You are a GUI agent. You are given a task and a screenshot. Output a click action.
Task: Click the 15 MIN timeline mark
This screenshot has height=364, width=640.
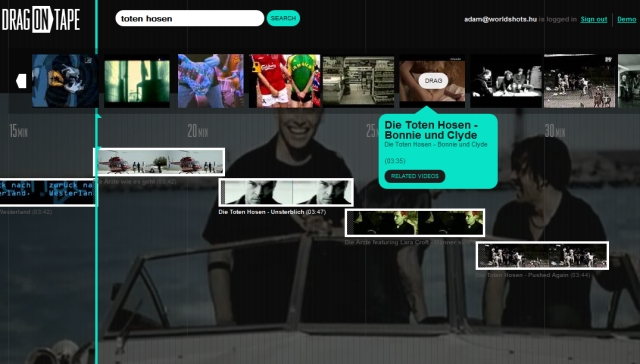18,131
